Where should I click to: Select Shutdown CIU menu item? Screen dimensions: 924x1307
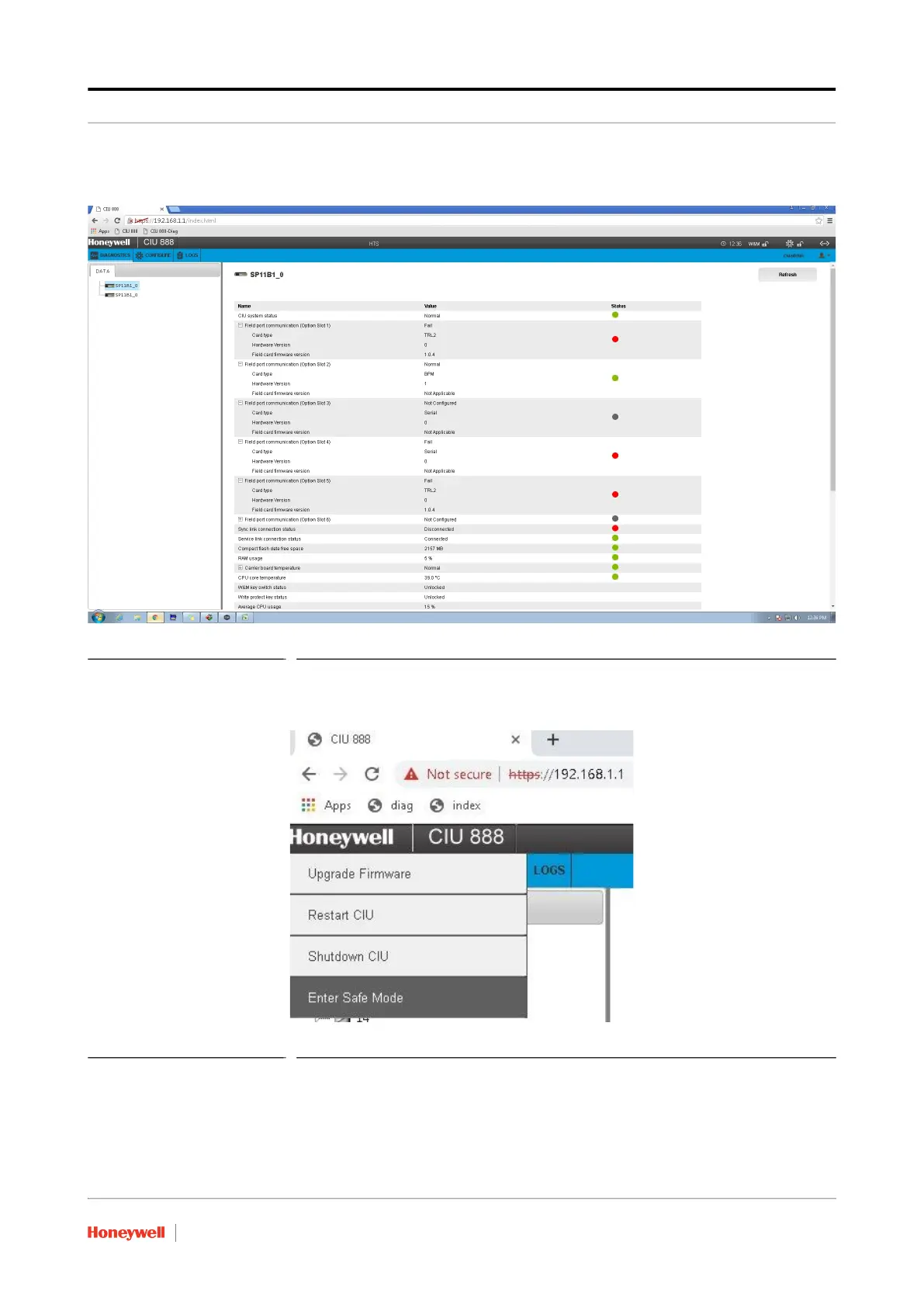[x=408, y=956]
